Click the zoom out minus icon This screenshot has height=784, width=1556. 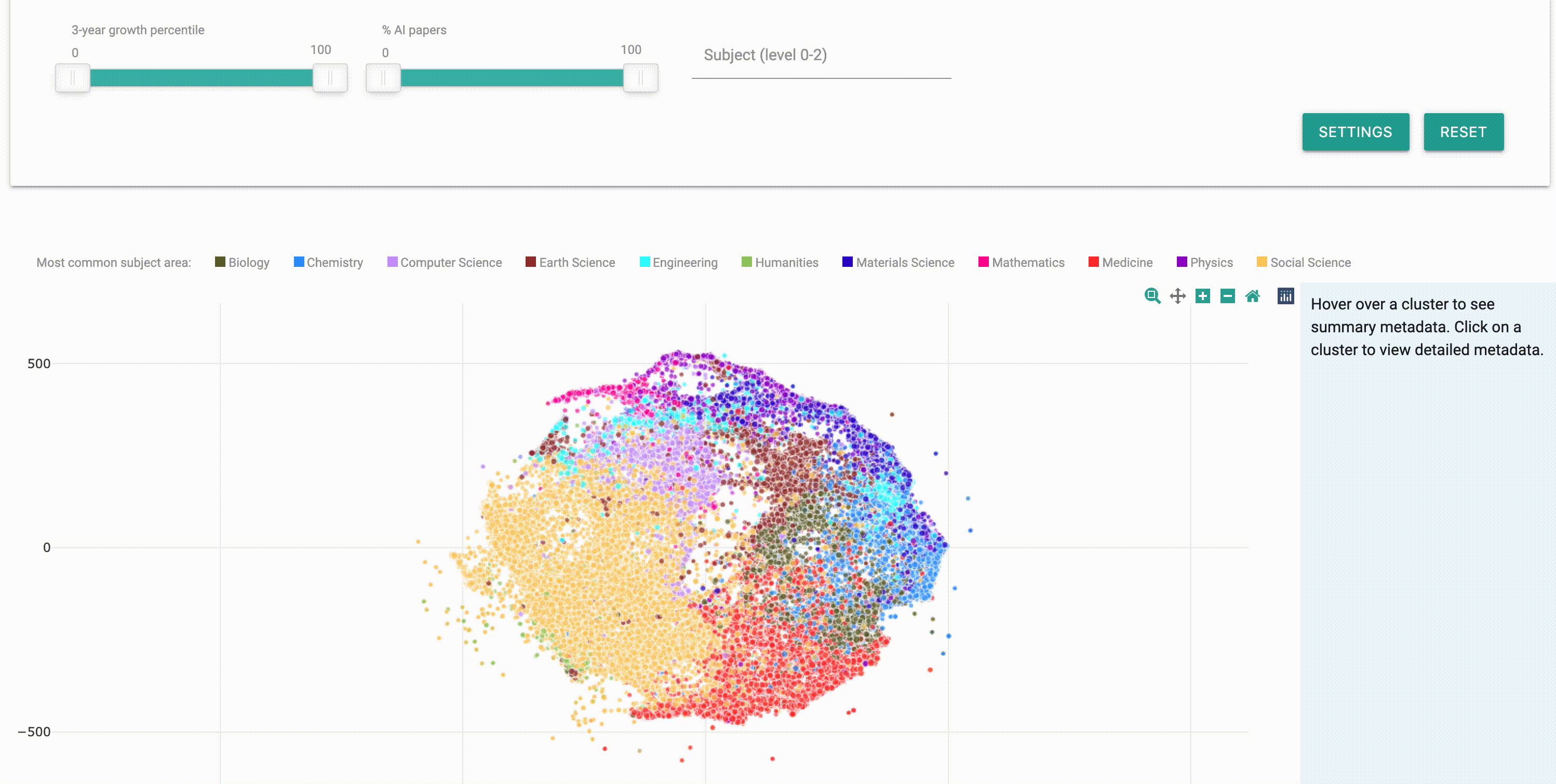[x=1227, y=296]
